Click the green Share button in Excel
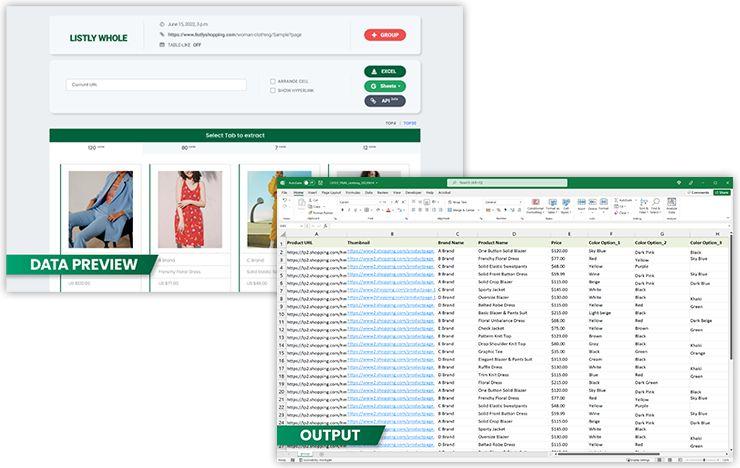The image size is (740, 468). (722, 192)
